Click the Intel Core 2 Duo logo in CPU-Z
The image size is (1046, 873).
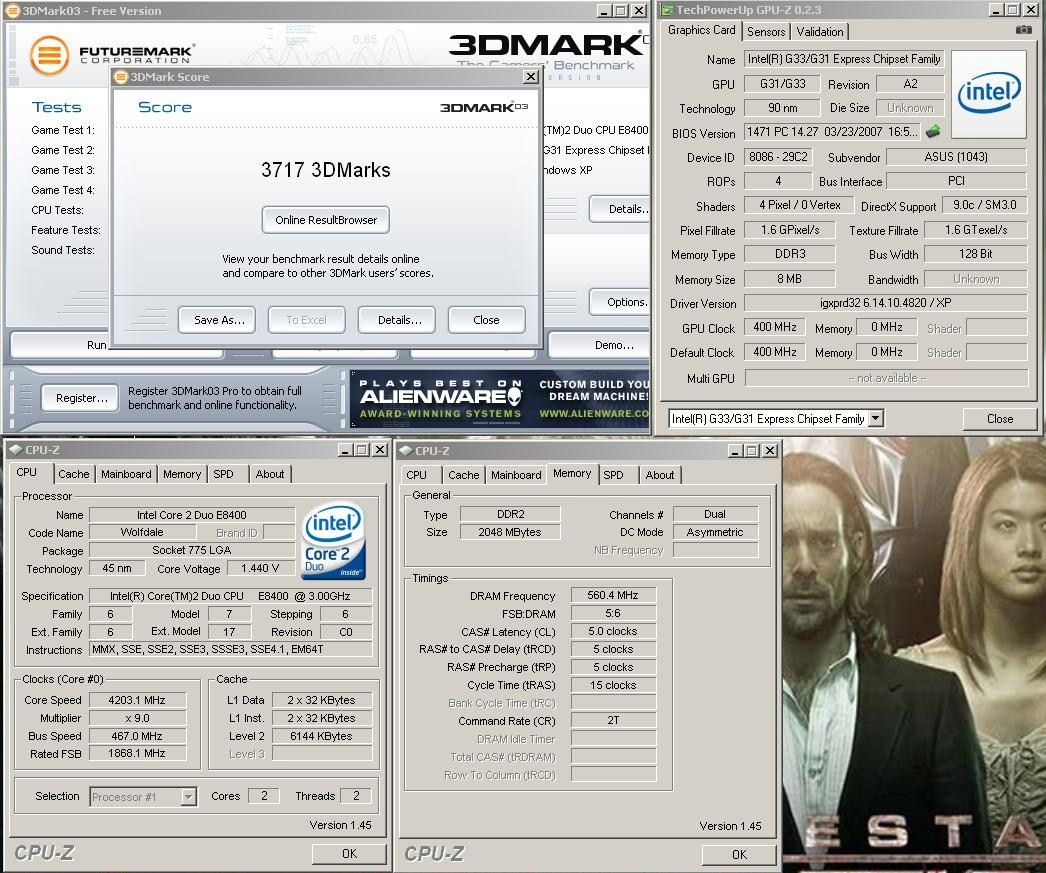334,541
